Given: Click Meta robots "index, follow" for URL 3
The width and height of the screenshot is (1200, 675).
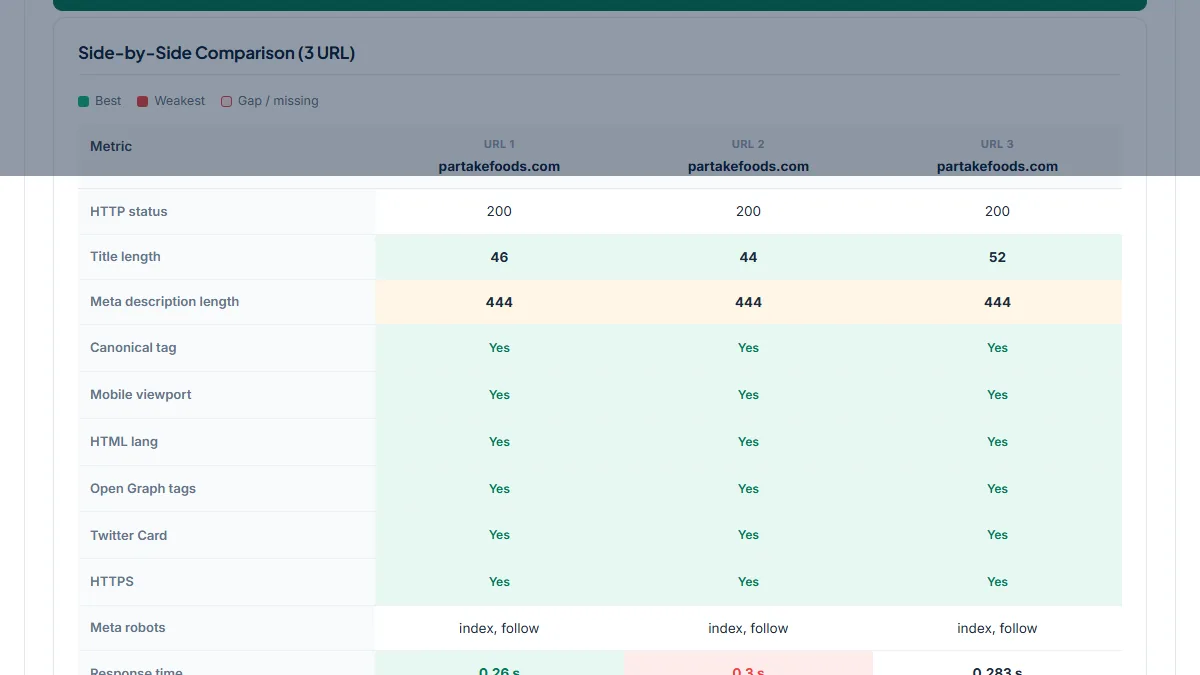Looking at the screenshot, I should tap(997, 628).
